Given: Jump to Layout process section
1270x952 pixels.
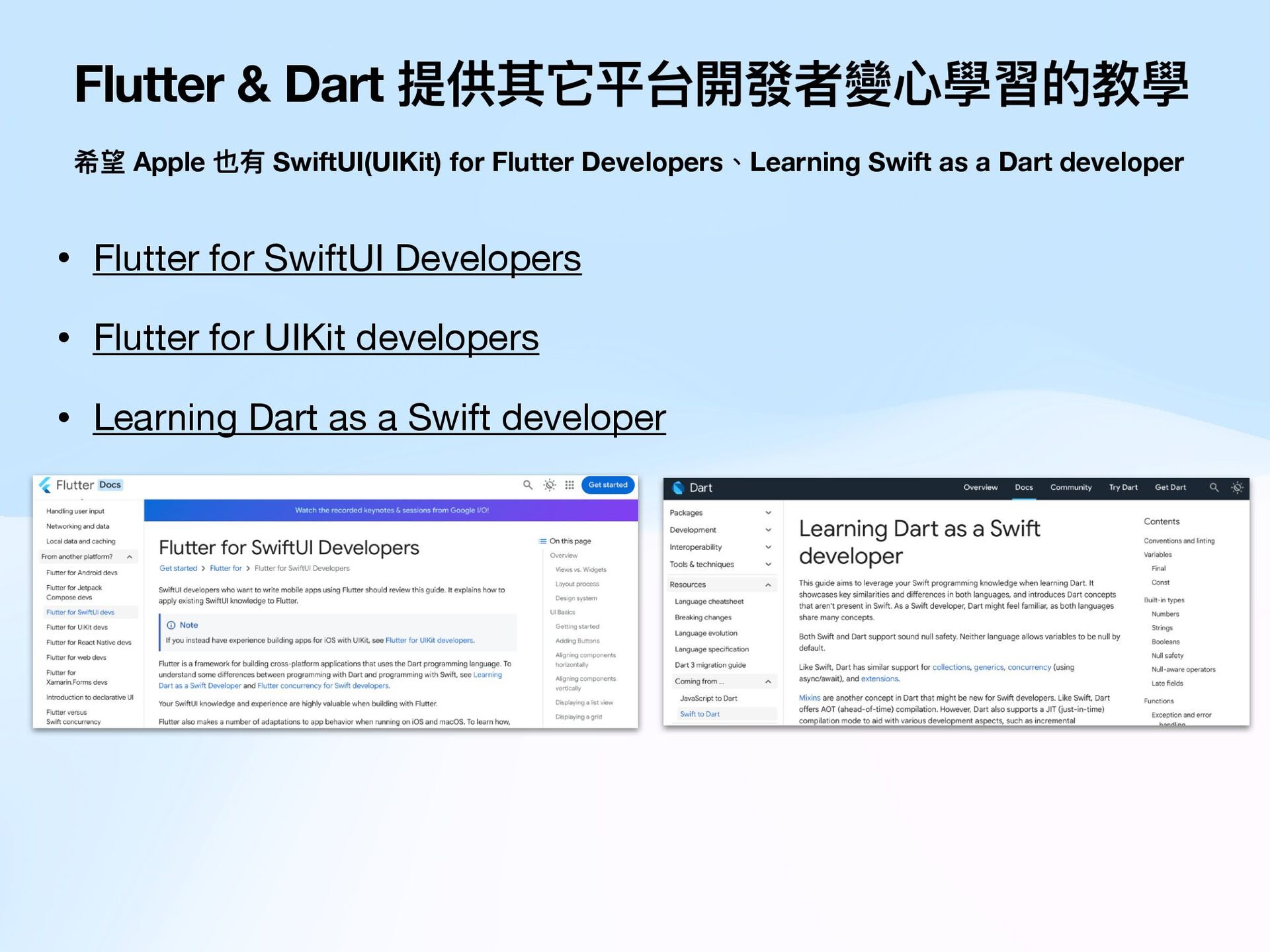Looking at the screenshot, I should point(577,584).
